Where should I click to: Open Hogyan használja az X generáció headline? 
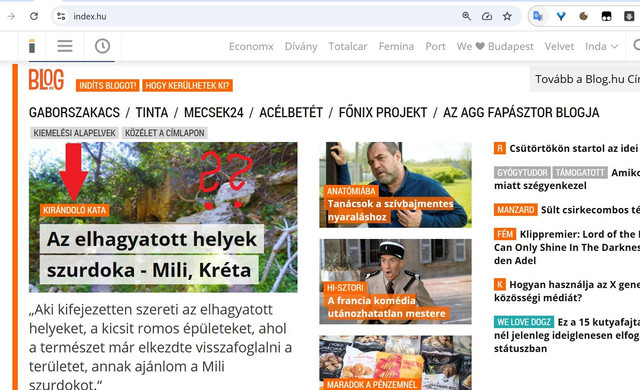click(567, 291)
